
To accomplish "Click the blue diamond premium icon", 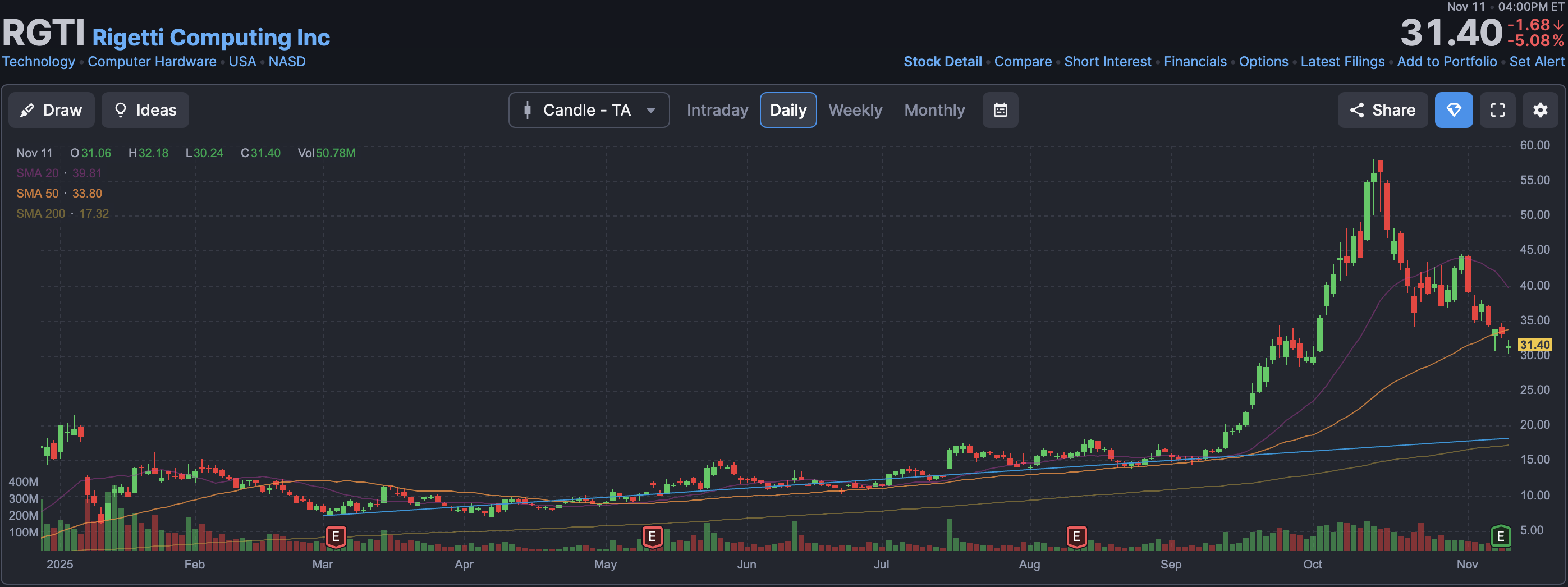I will click(x=1454, y=110).
